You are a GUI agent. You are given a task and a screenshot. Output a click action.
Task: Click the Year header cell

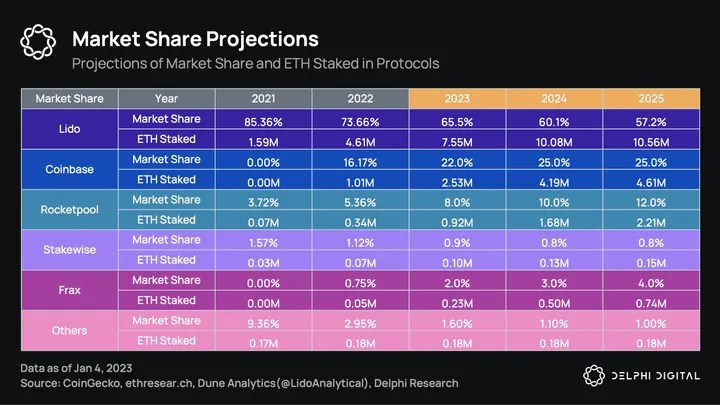pos(166,98)
